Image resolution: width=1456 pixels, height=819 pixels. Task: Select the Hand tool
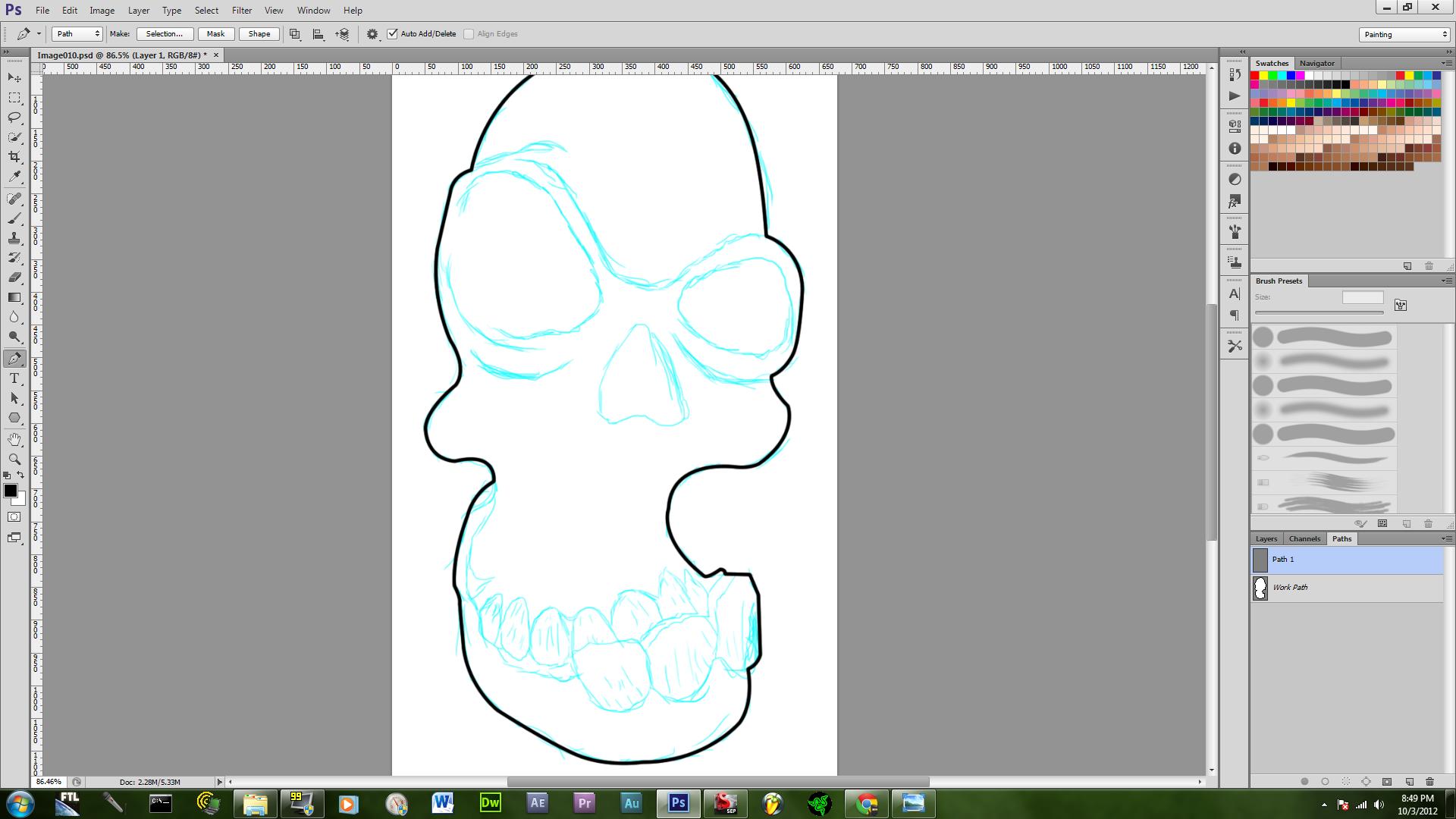tap(14, 439)
